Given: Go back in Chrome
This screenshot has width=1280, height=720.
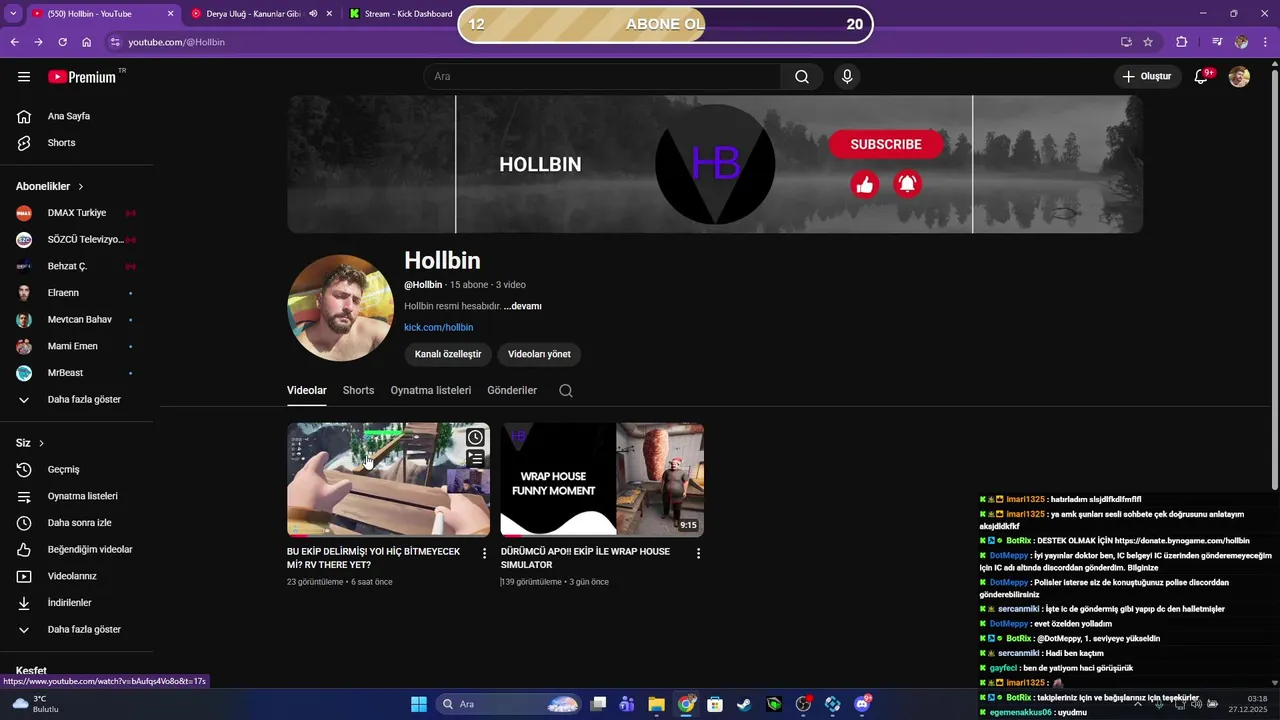Looking at the screenshot, I should 14,42.
